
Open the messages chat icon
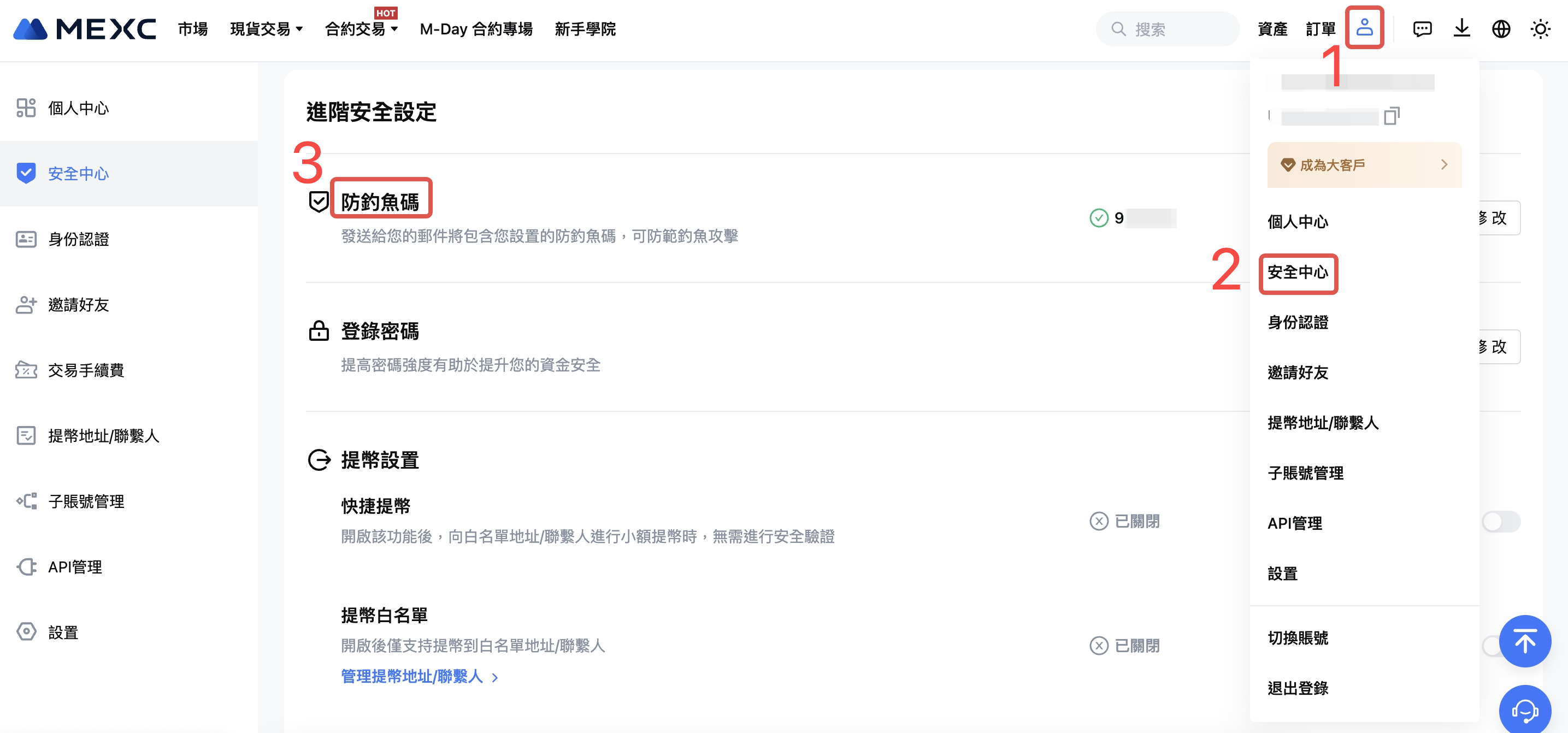coord(1422,28)
